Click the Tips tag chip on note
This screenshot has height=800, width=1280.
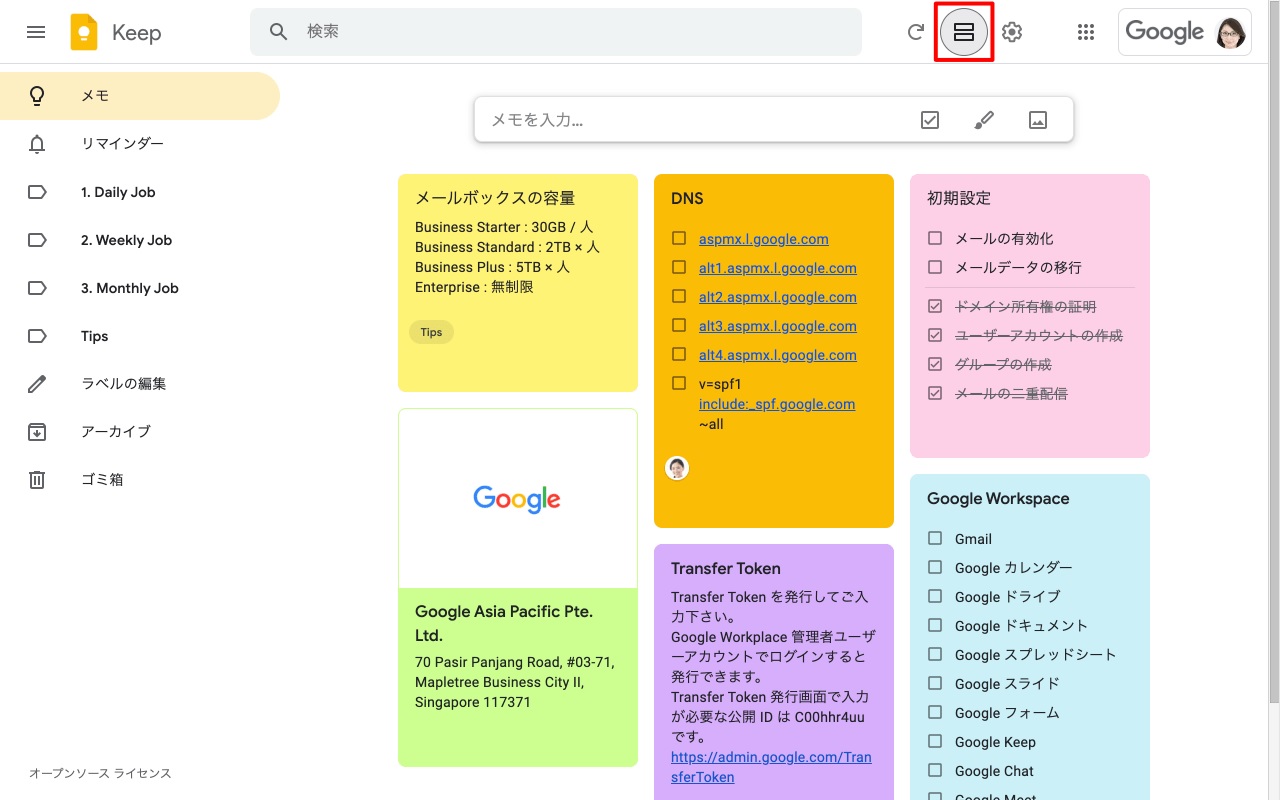click(431, 332)
